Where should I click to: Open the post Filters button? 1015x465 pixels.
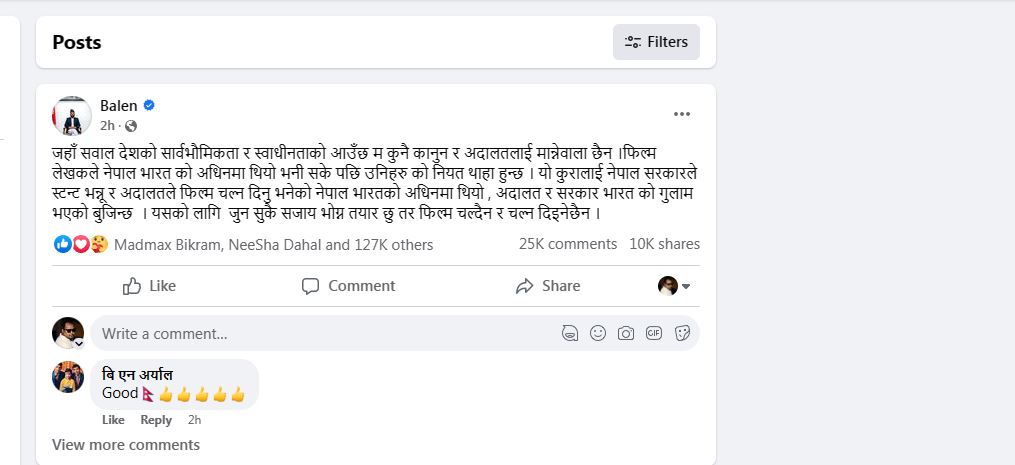point(656,42)
